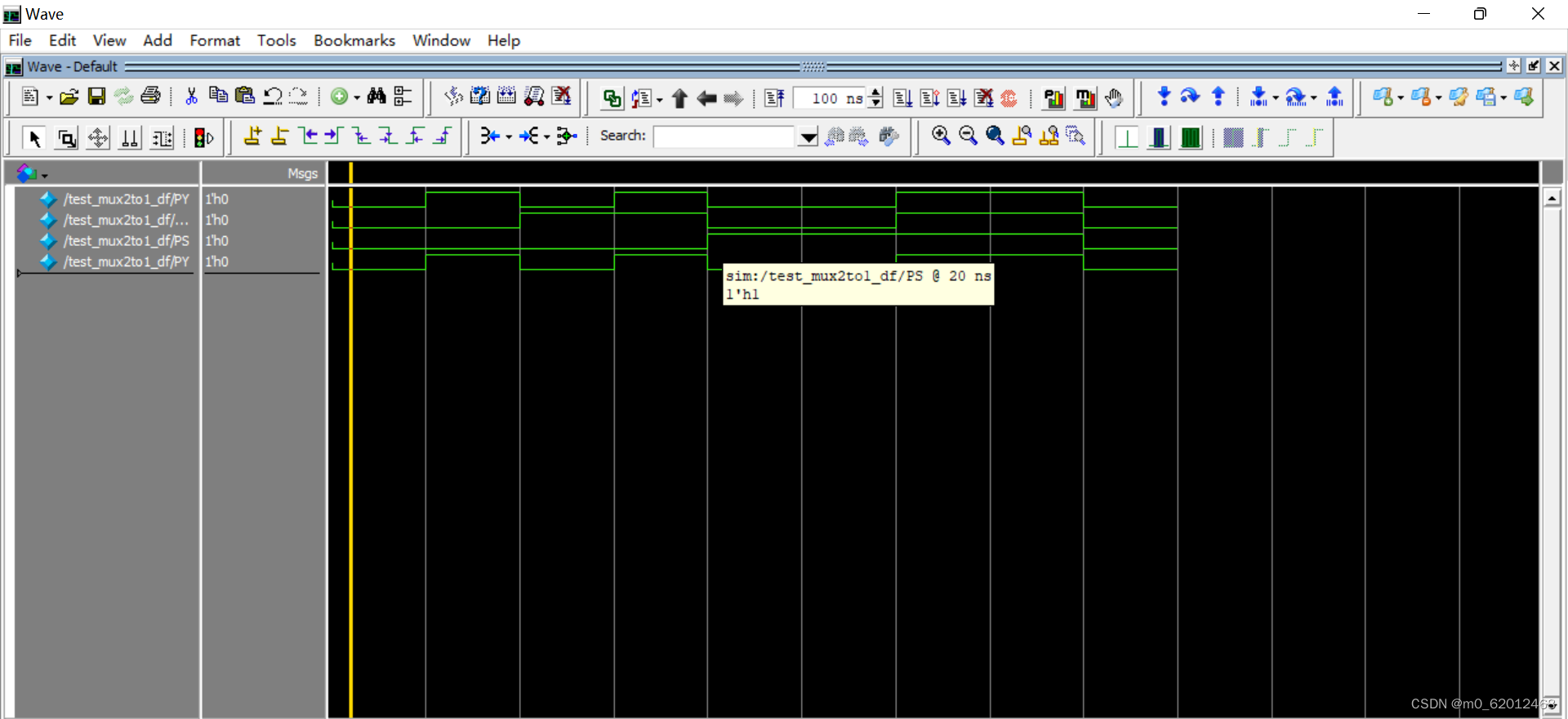Open the Show Readers dropdown arrow
Screen dimensions: 1568x719
[546, 137]
